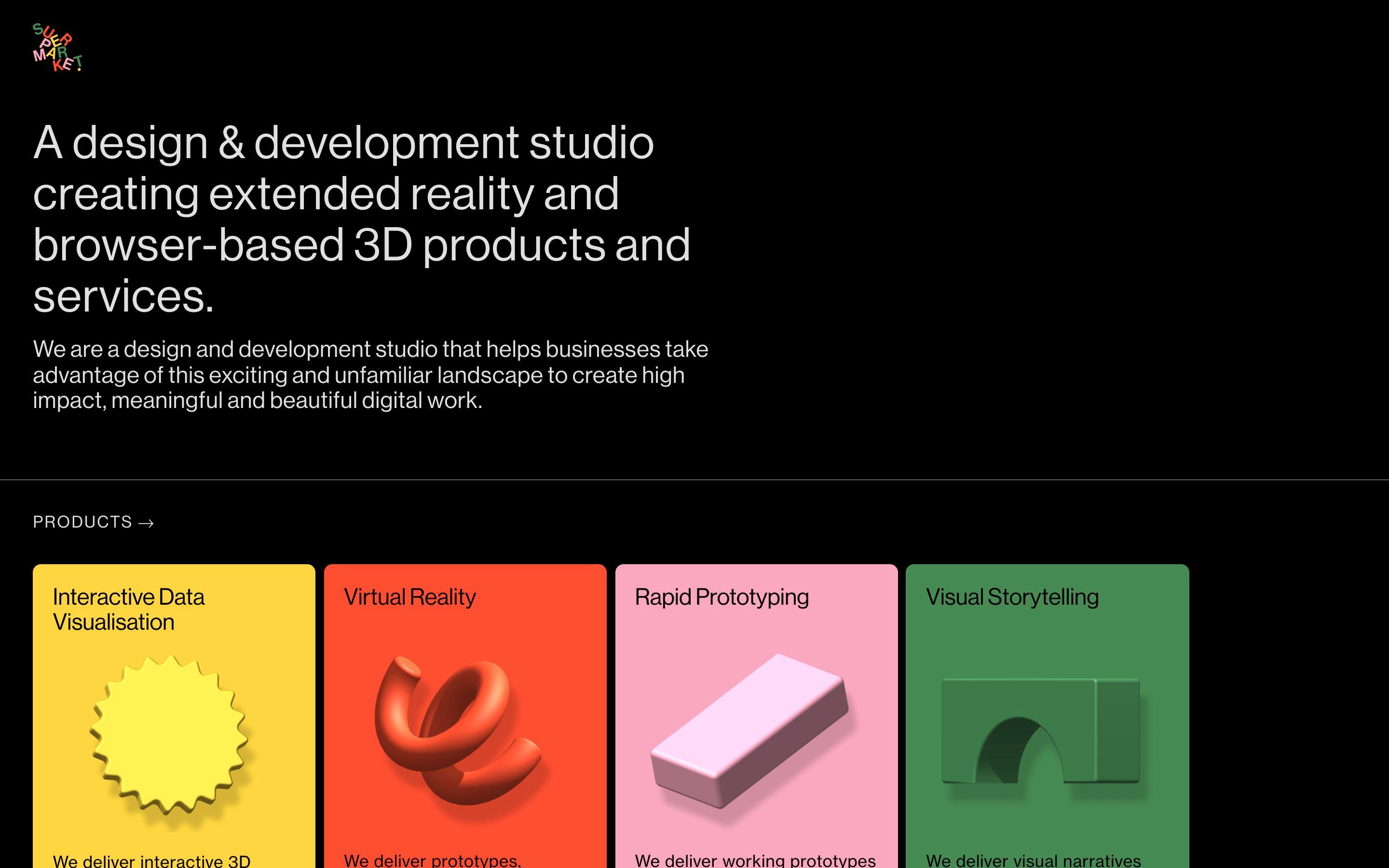Click the colorful Supermarket logo
Image resolution: width=1389 pixels, height=868 pixels.
click(x=57, y=48)
